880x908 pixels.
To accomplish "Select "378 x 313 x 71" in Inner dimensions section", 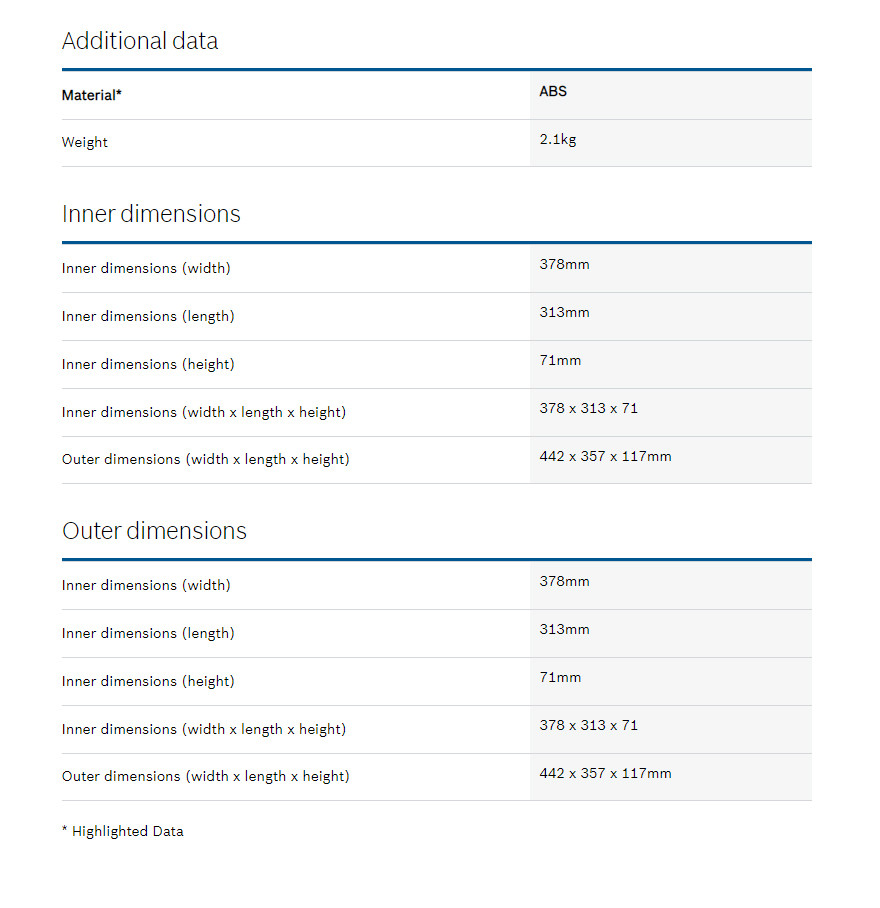I will (588, 409).
